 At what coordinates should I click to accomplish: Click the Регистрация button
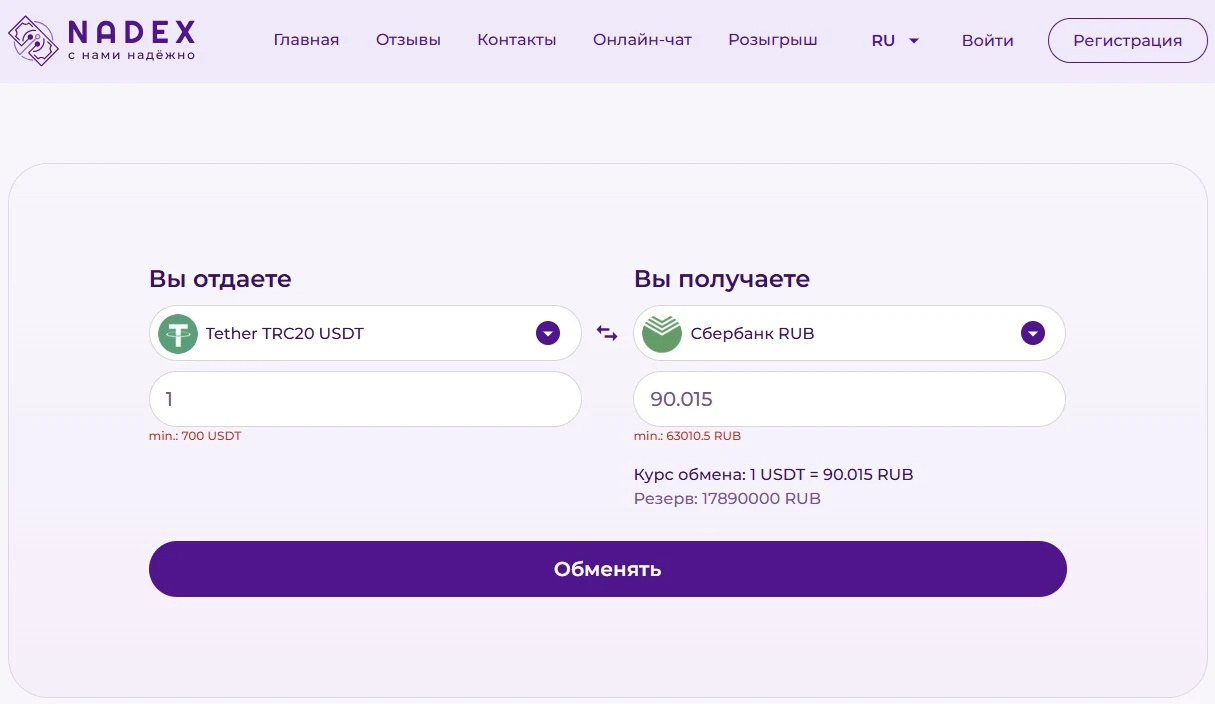(1128, 41)
